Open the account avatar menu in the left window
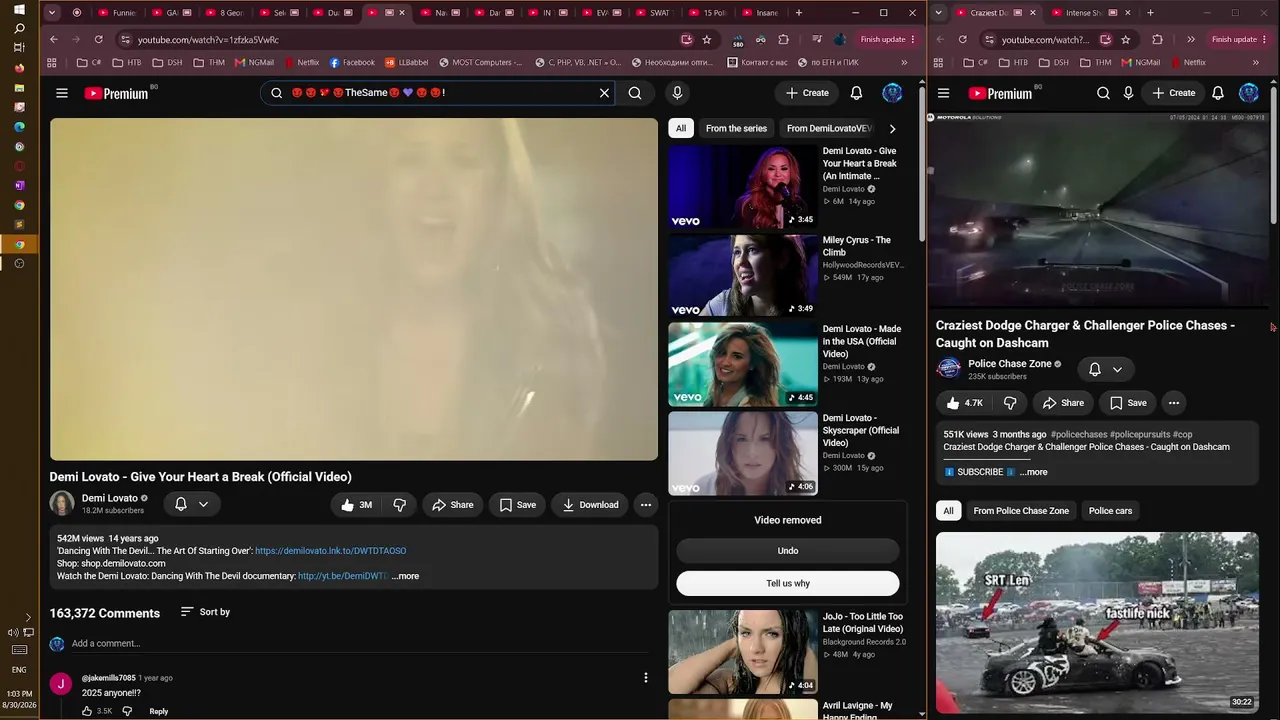 point(892,93)
